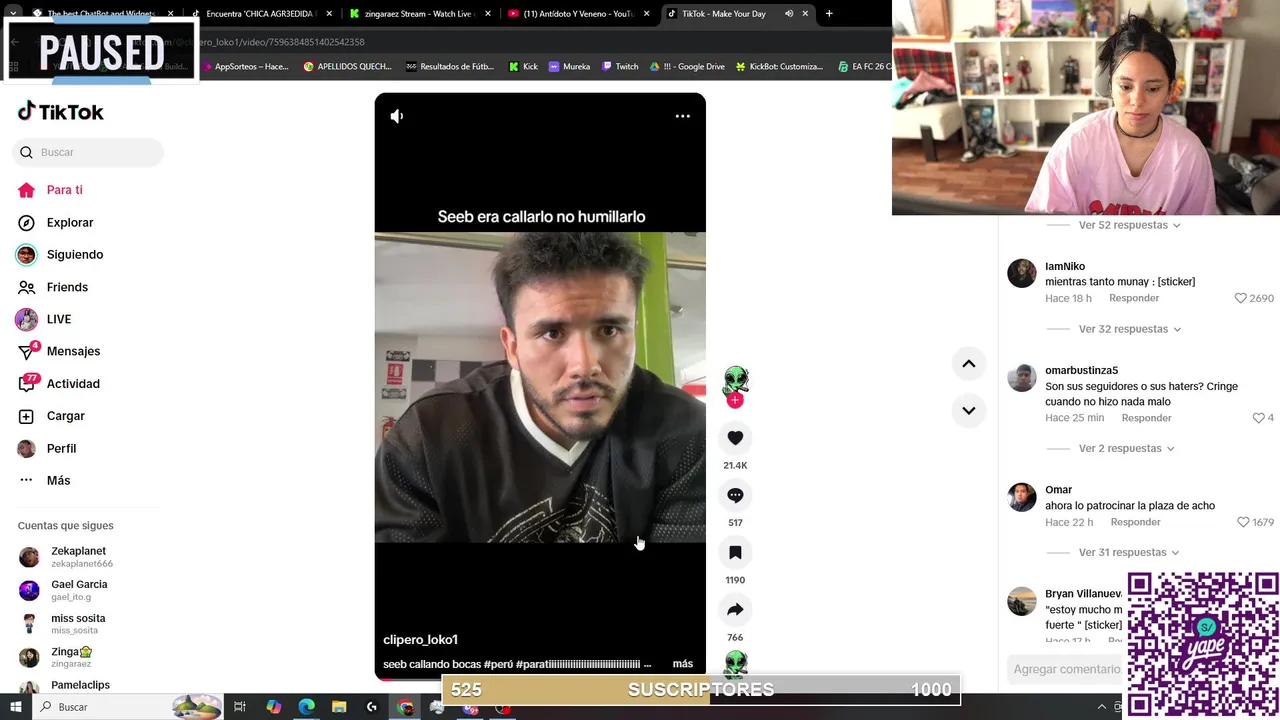Viewport: 1280px width, 720px height.
Task: Switch to Encuentra CHICA AGR3EDIDA tab
Action: [x=261, y=14]
